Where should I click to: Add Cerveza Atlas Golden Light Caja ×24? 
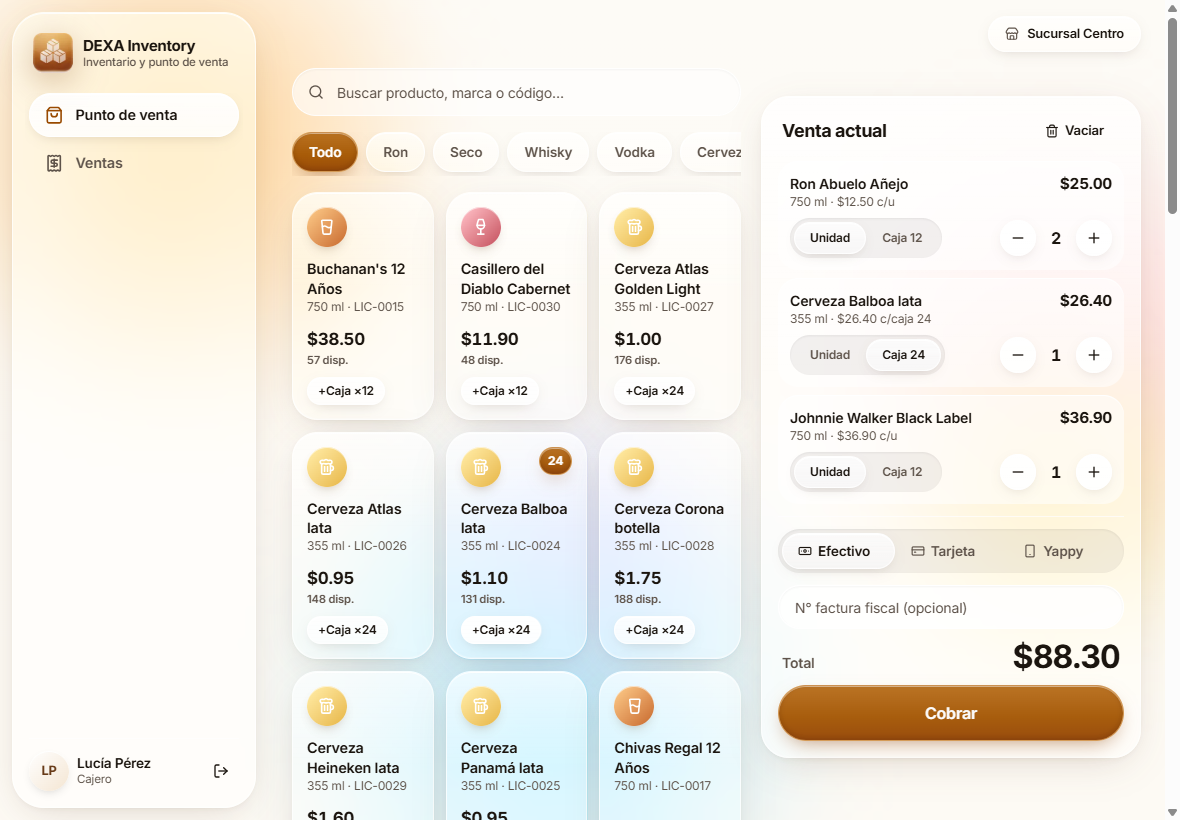point(655,391)
